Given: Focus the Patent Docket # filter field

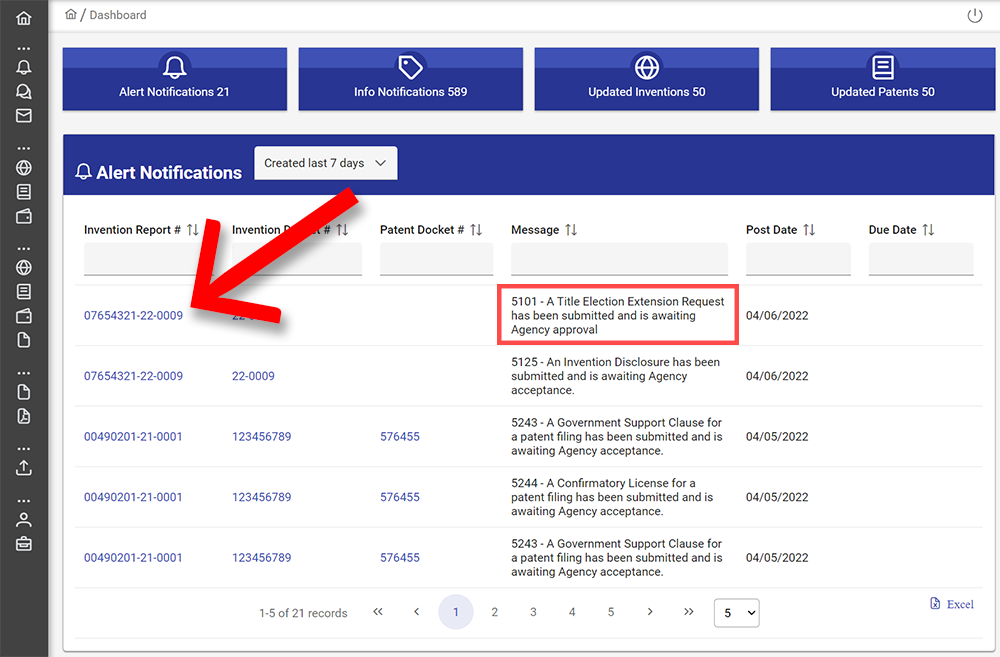Looking at the screenshot, I should pyautogui.click(x=436, y=259).
